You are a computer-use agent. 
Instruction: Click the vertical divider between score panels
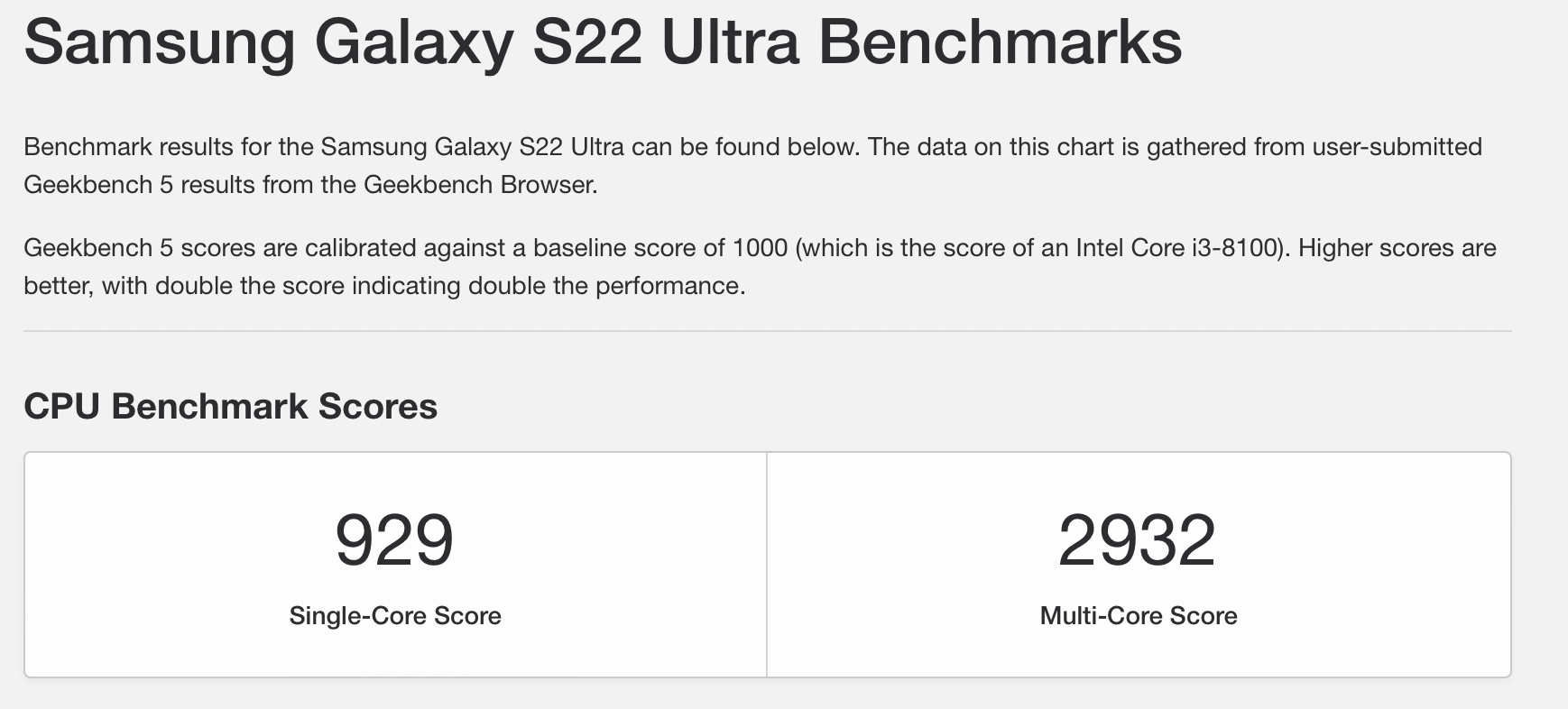click(x=767, y=565)
